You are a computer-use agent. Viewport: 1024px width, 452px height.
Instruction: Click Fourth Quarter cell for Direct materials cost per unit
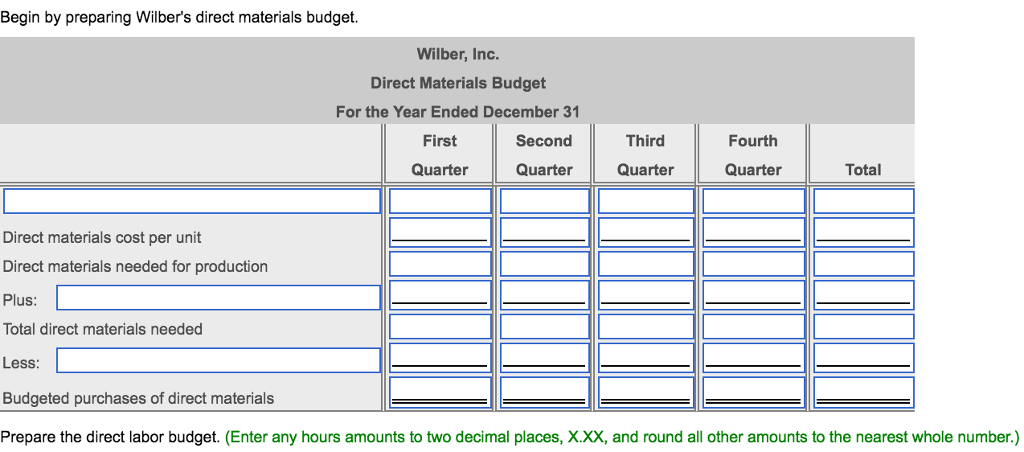754,232
